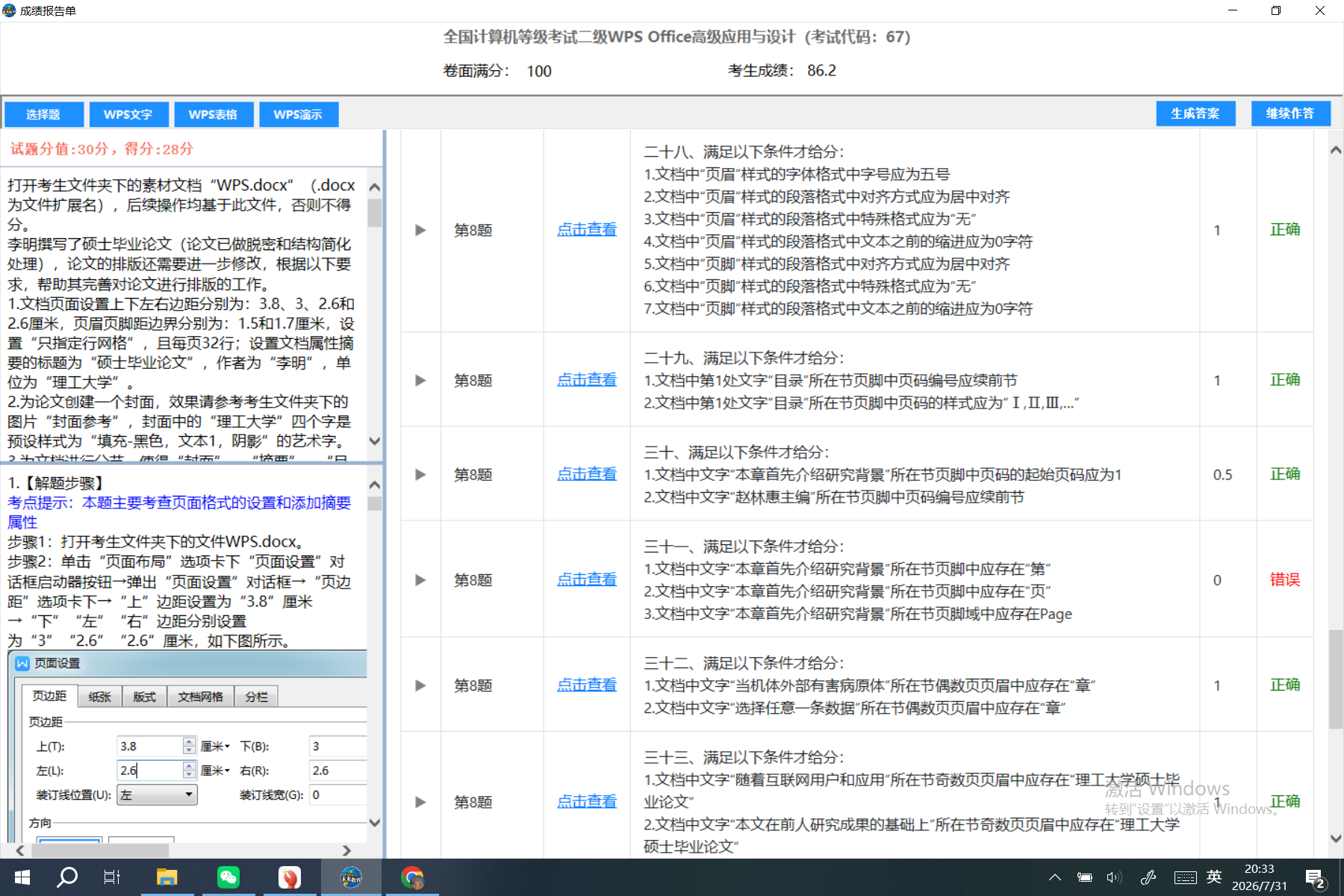Expand the 二十八 页眉样式 row arrow

(420, 230)
